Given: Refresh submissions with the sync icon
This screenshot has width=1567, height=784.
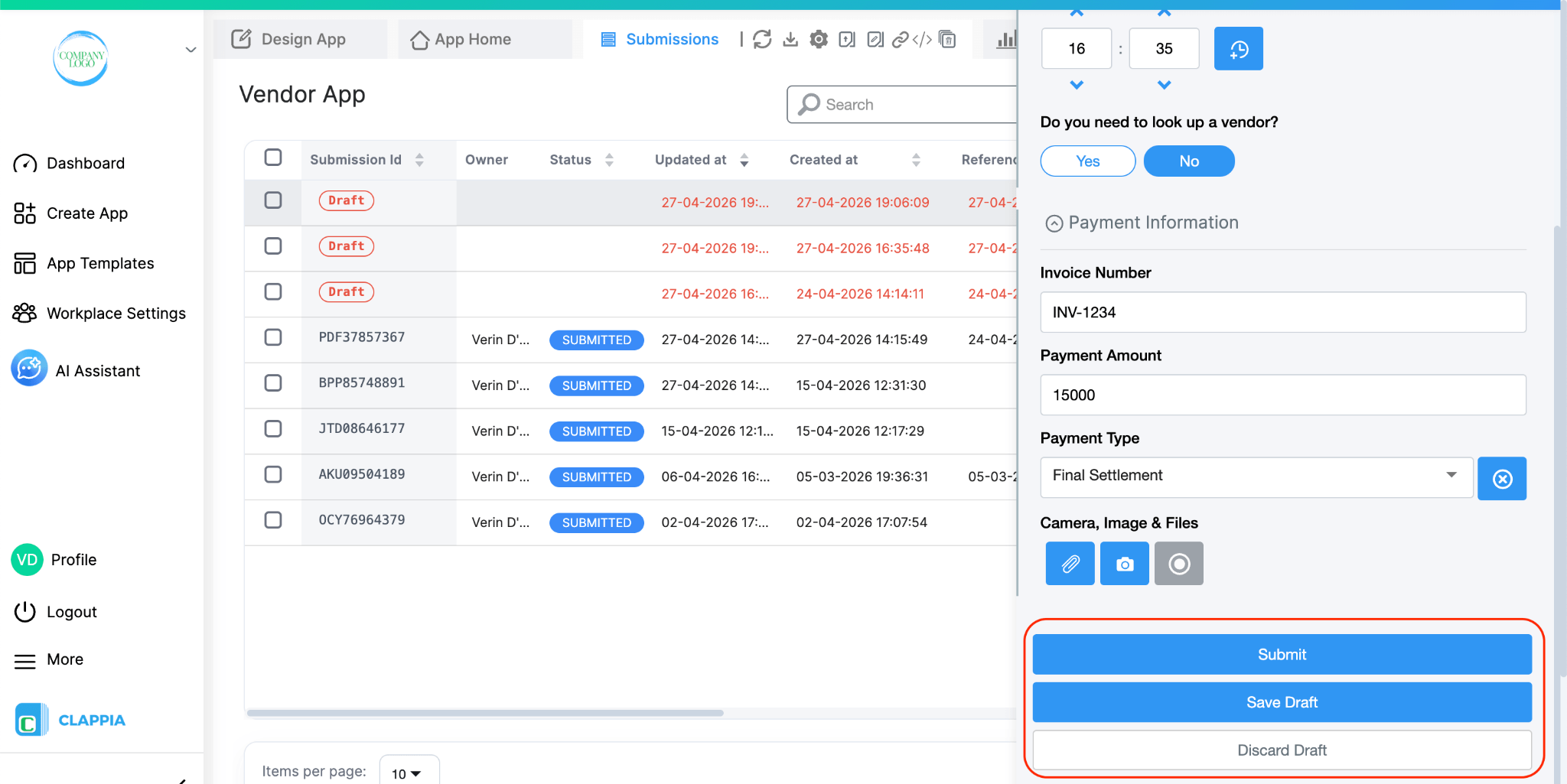Looking at the screenshot, I should tap(762, 39).
